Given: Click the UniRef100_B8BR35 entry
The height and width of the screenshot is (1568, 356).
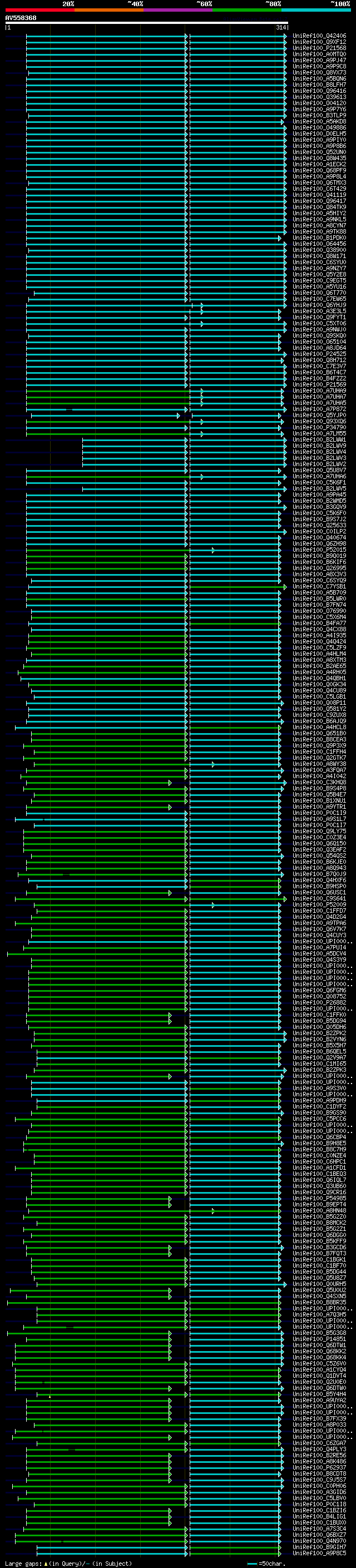Looking at the screenshot, I should coord(319,1303).
